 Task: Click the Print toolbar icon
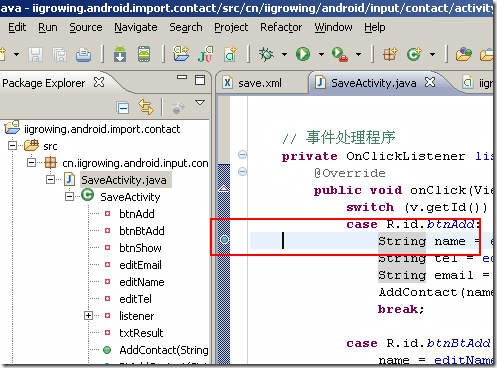click(83, 54)
